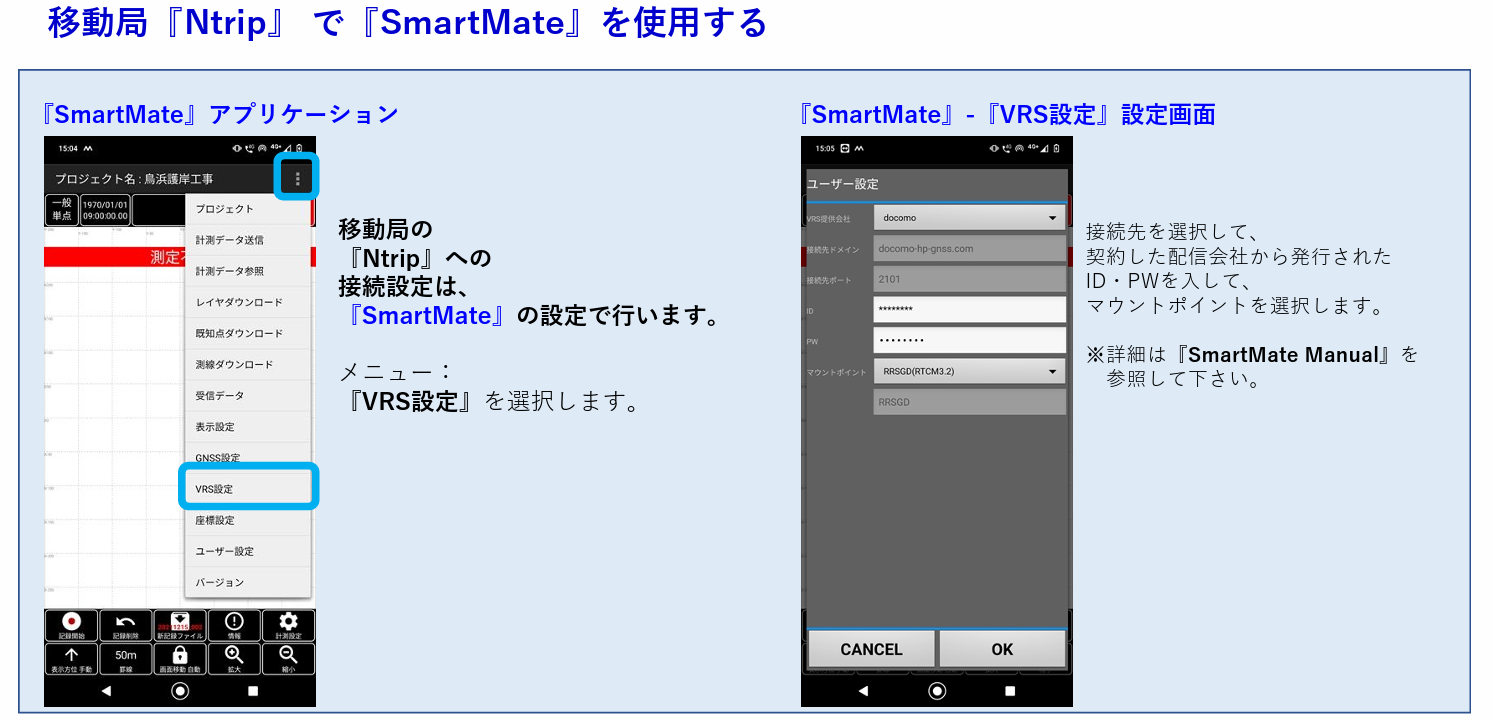Tap the 一般 単点 mode button

62,210
